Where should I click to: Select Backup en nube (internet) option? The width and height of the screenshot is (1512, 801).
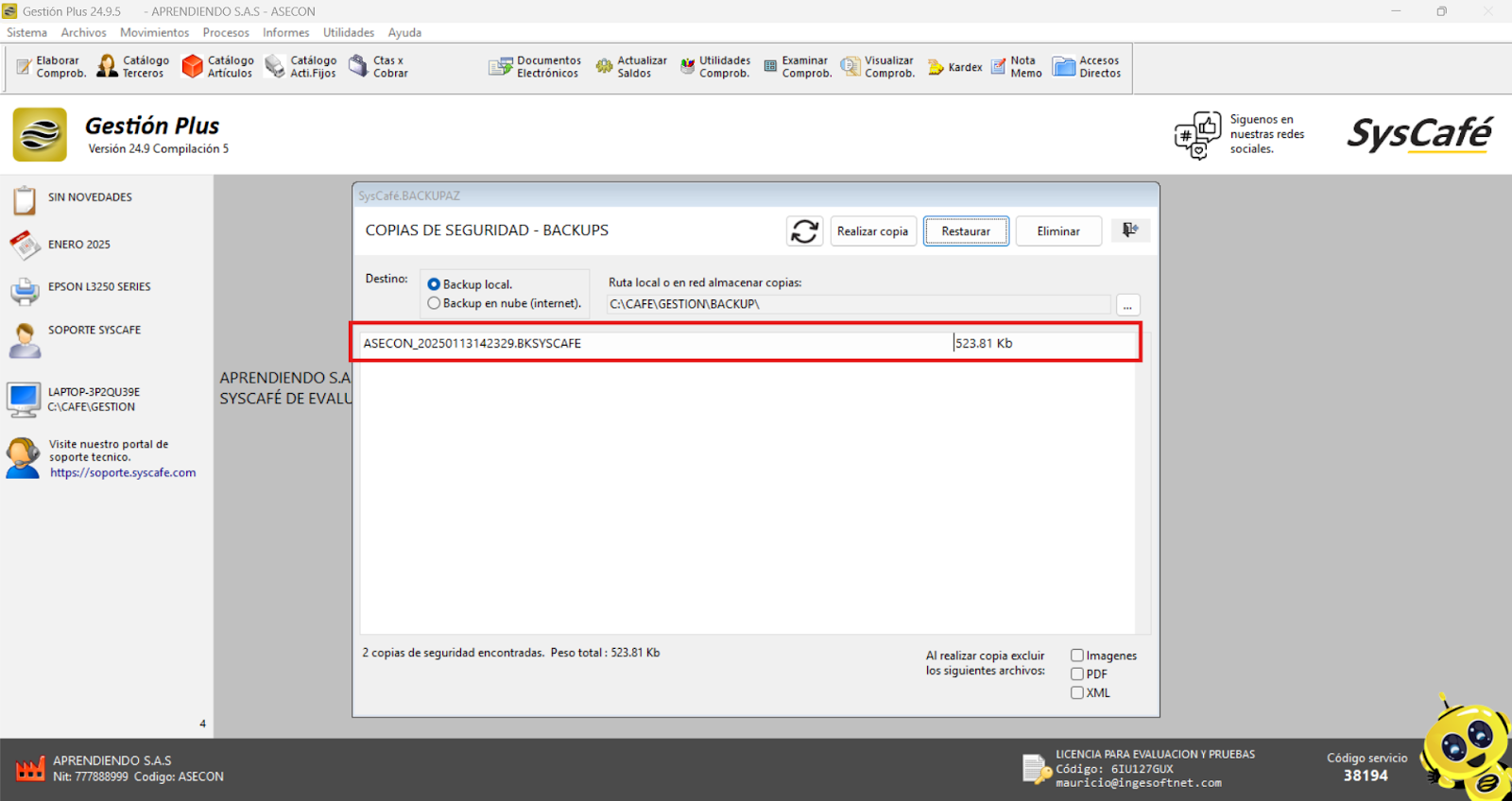434,303
